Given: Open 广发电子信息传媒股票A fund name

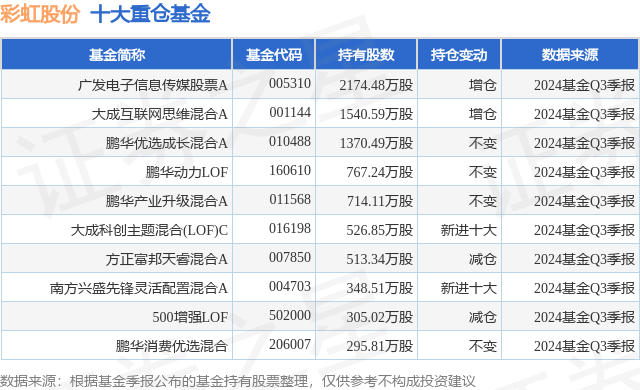Looking at the screenshot, I should pos(153,85).
